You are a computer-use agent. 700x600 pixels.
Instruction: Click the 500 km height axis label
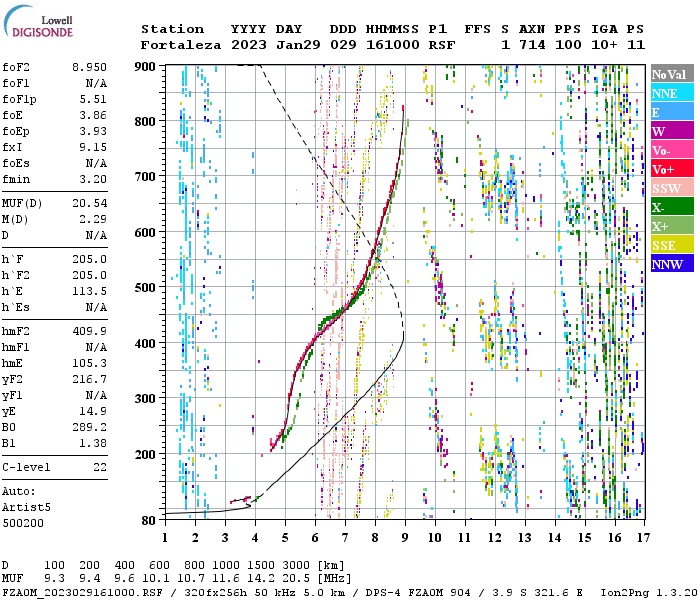(x=145, y=288)
